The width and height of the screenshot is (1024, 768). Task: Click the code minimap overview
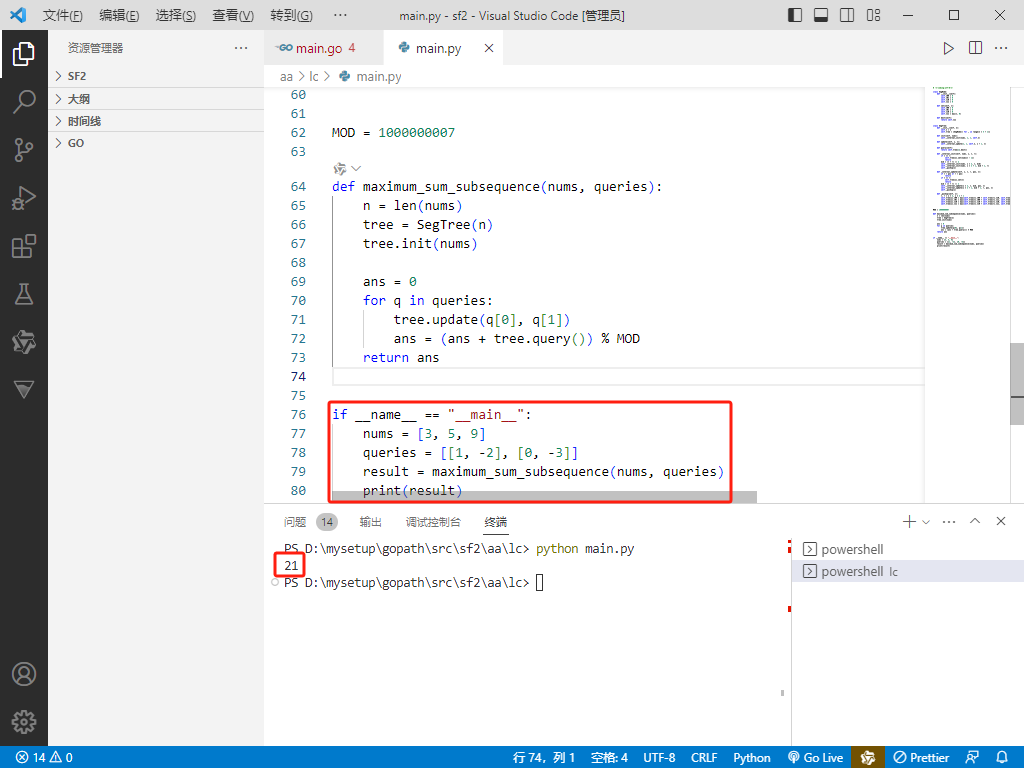click(x=970, y=167)
